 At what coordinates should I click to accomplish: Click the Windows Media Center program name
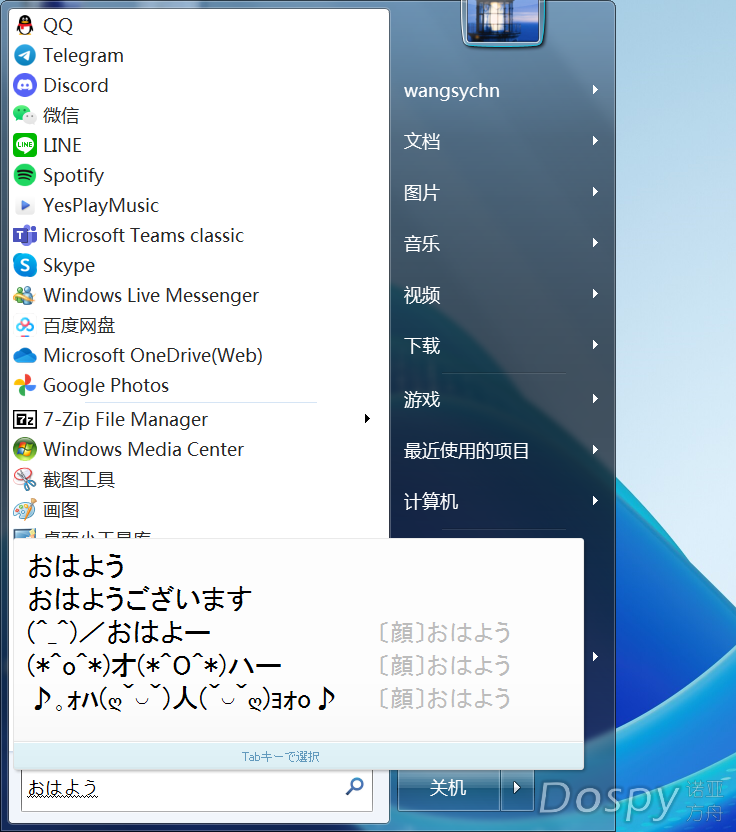point(143,450)
